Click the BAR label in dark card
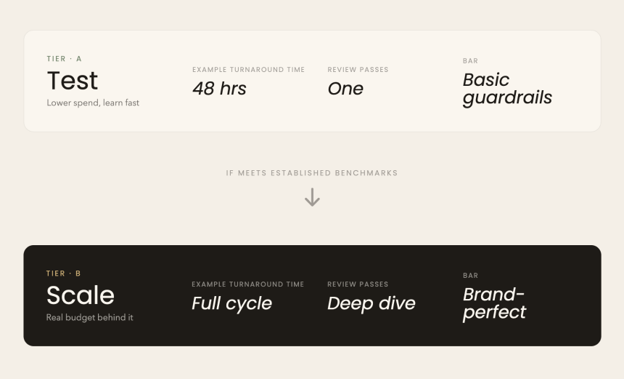The image size is (624, 379). (470, 275)
